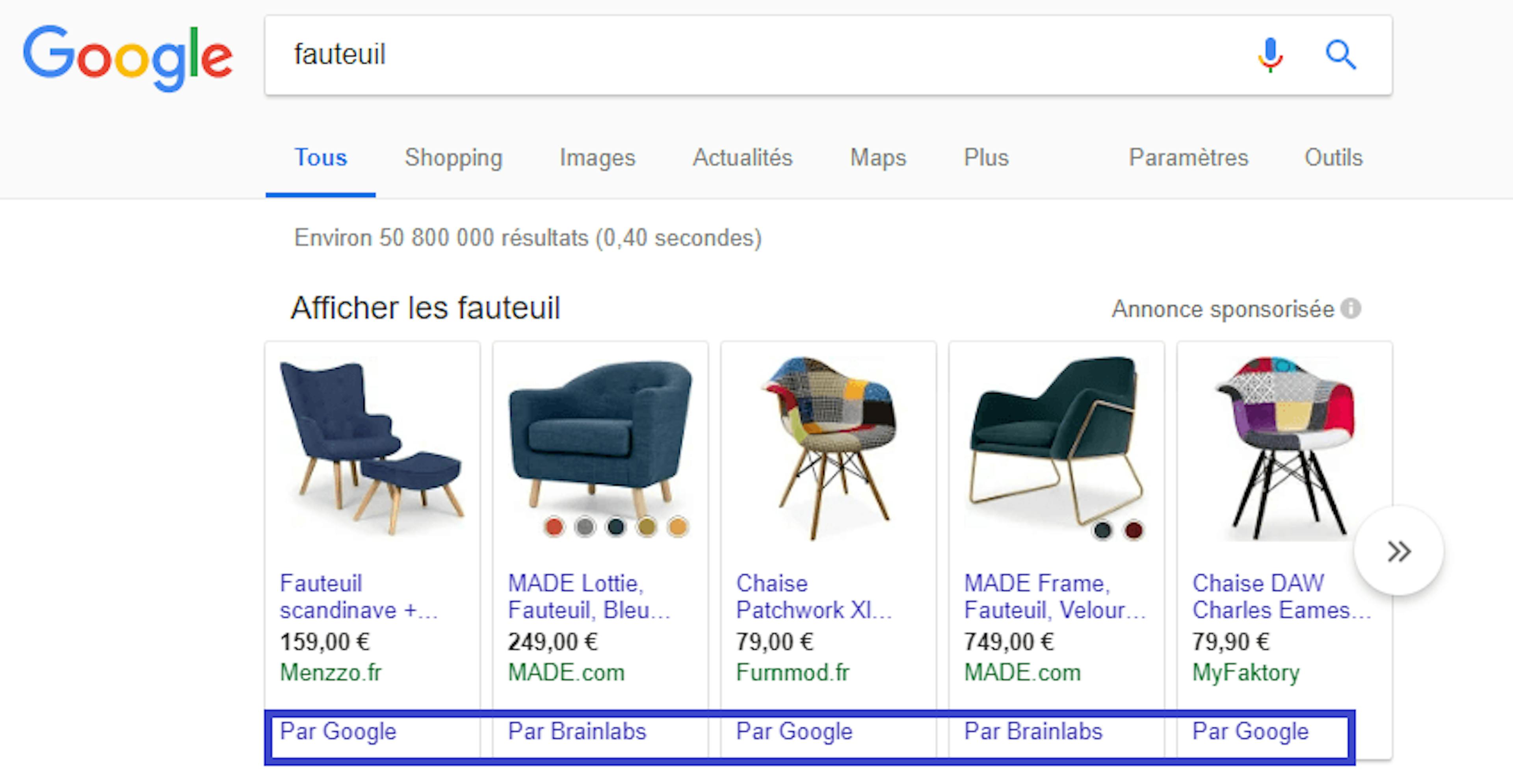Click the green velvet MADE Frame armchair image
The image size is (1513, 784).
click(1056, 440)
